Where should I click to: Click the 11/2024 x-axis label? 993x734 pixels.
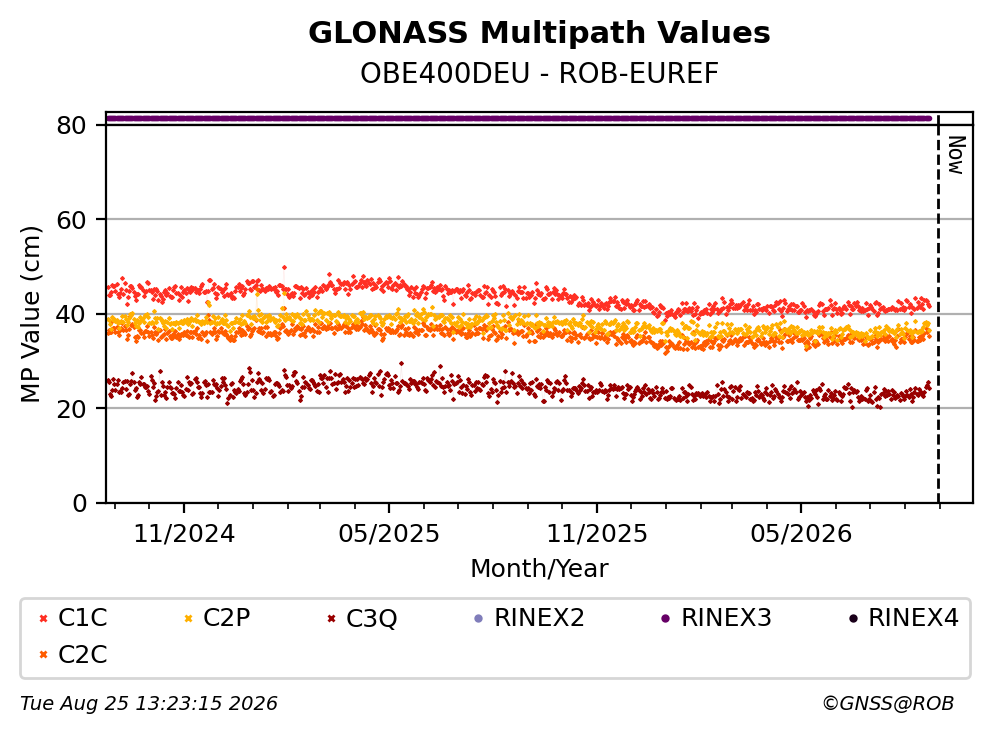tap(184, 534)
